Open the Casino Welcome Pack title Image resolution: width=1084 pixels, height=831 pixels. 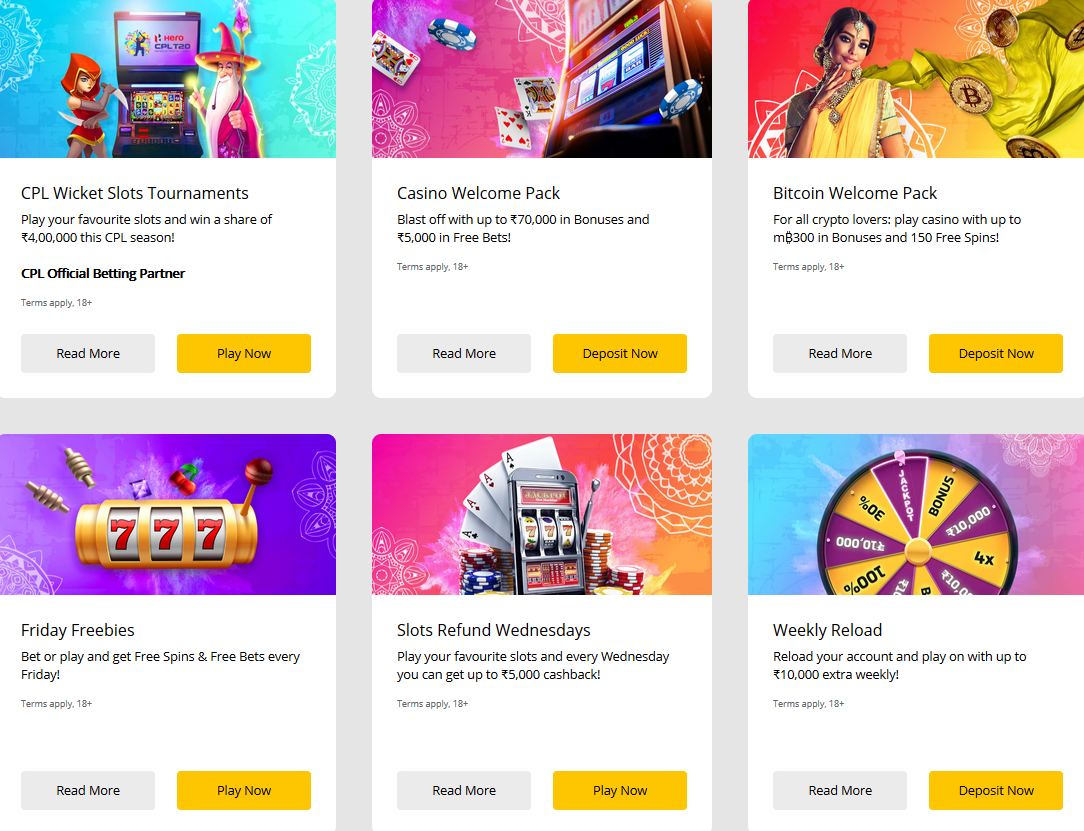pos(478,193)
